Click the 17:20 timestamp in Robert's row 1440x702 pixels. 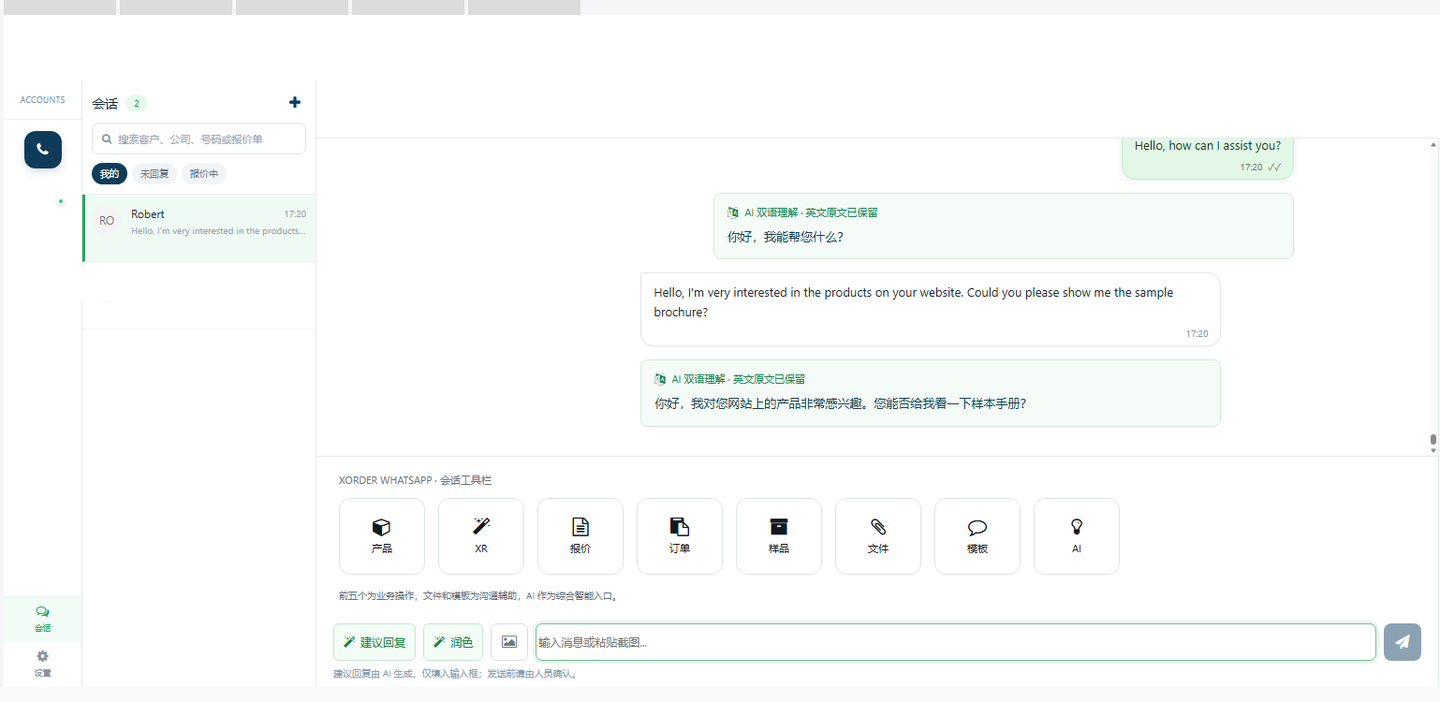(295, 214)
